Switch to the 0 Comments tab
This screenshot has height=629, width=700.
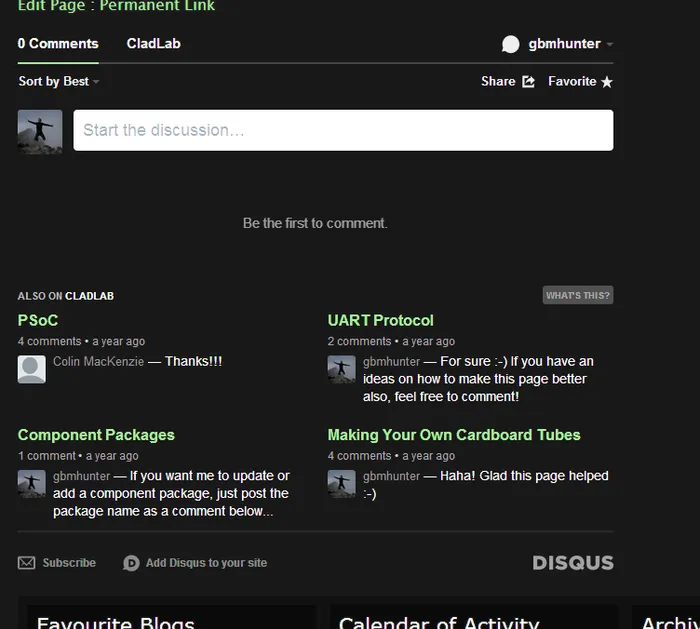coord(58,44)
